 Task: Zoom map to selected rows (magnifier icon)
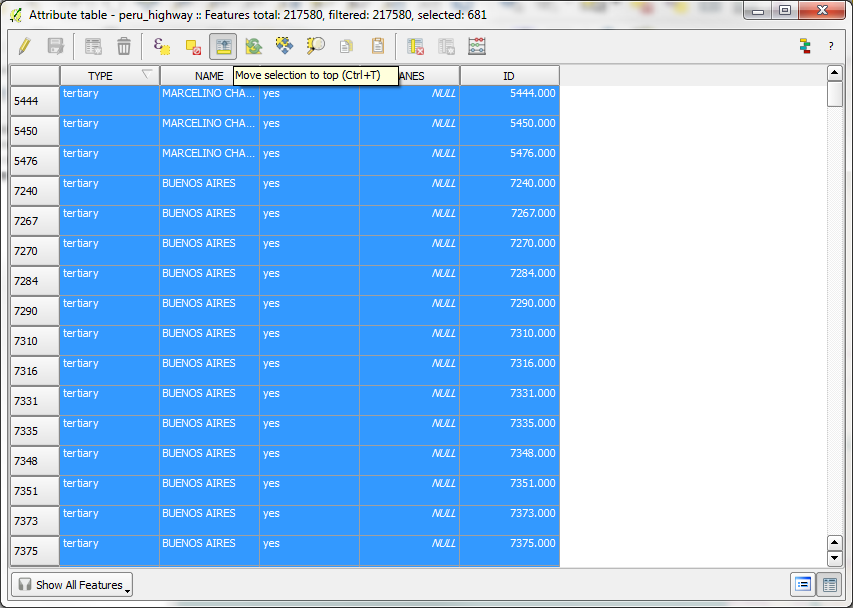tap(316, 46)
